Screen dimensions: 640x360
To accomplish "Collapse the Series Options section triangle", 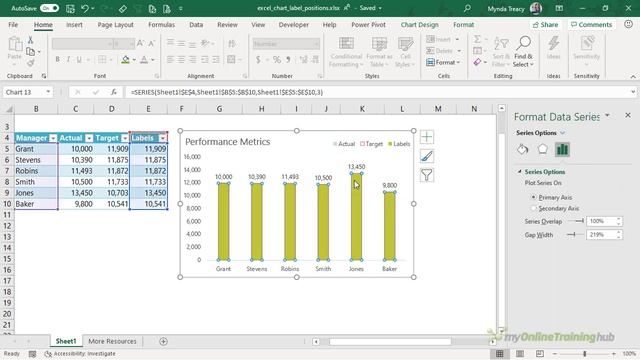I will (519, 172).
